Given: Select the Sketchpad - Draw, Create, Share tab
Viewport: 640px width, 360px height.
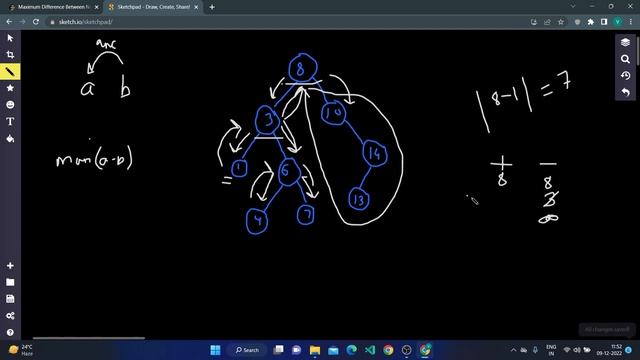Looking at the screenshot, I should [153, 7].
